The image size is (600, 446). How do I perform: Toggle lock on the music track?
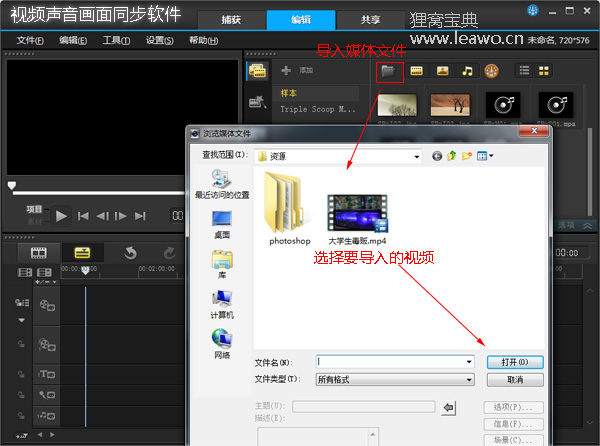(20, 417)
